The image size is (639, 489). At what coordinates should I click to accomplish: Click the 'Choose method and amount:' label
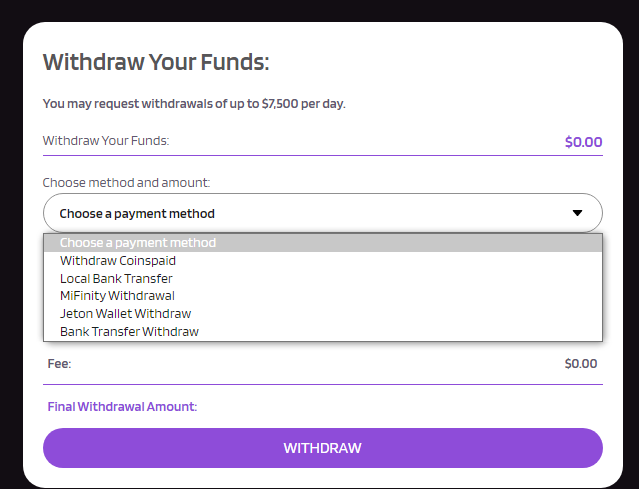pos(126,183)
